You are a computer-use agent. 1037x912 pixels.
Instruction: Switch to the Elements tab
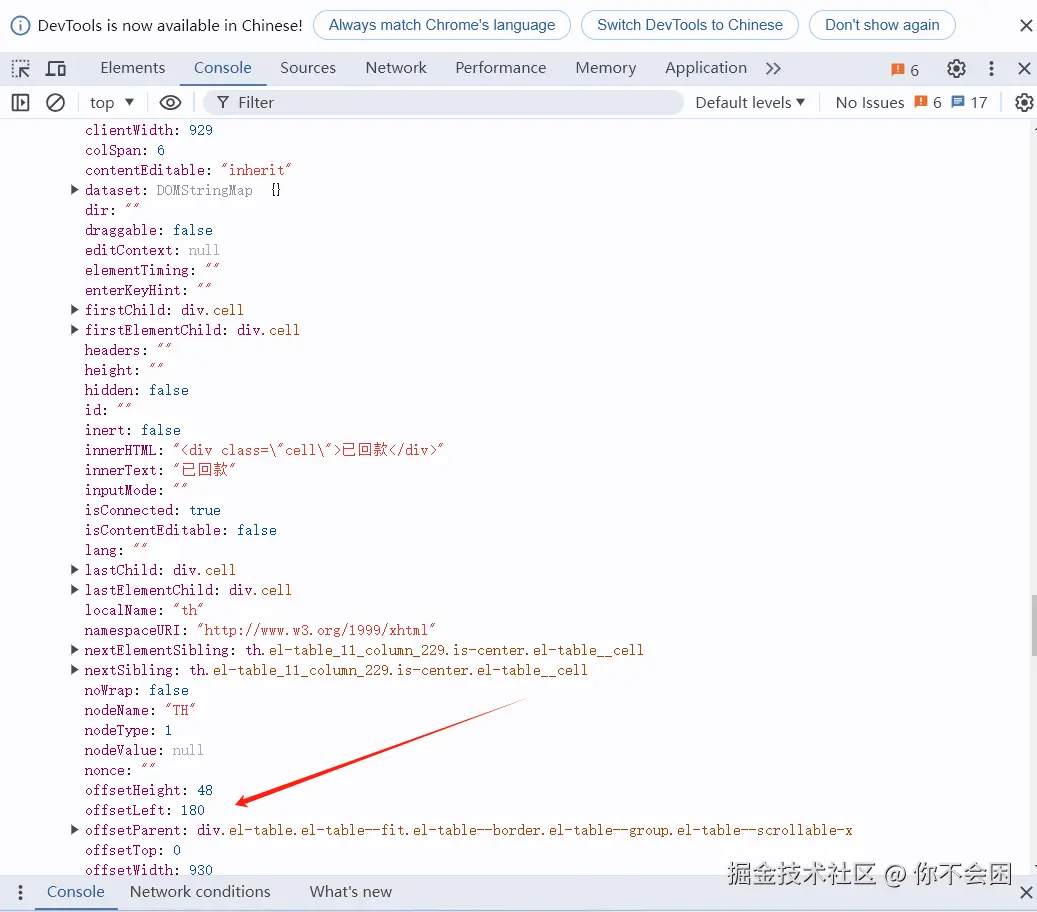132,68
